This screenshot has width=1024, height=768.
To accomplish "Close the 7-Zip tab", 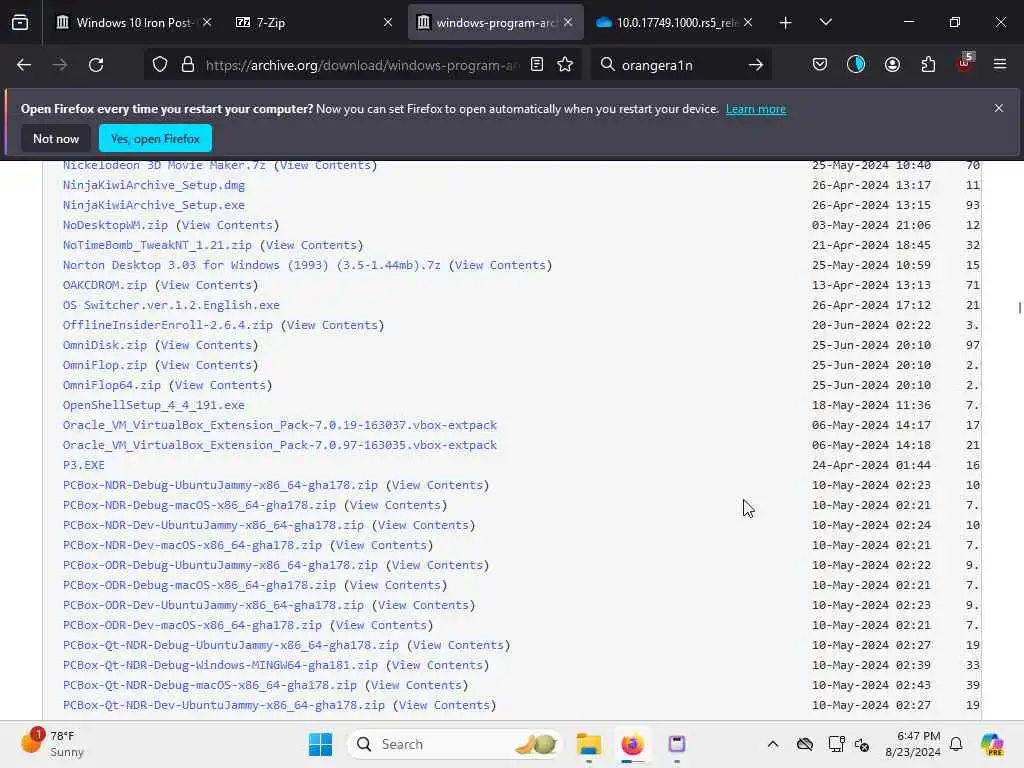I will click(x=388, y=23).
